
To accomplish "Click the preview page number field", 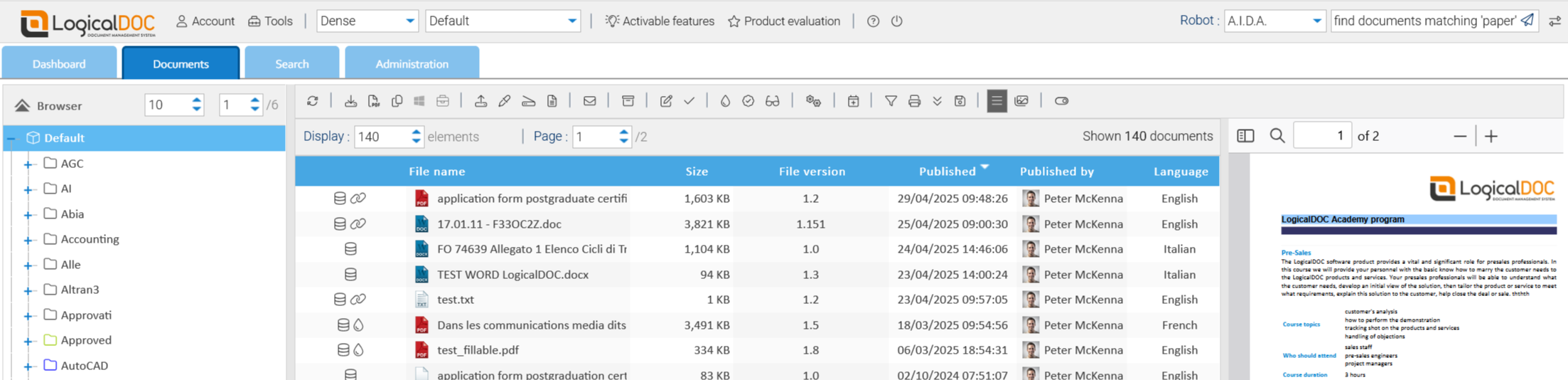I will click(1322, 136).
